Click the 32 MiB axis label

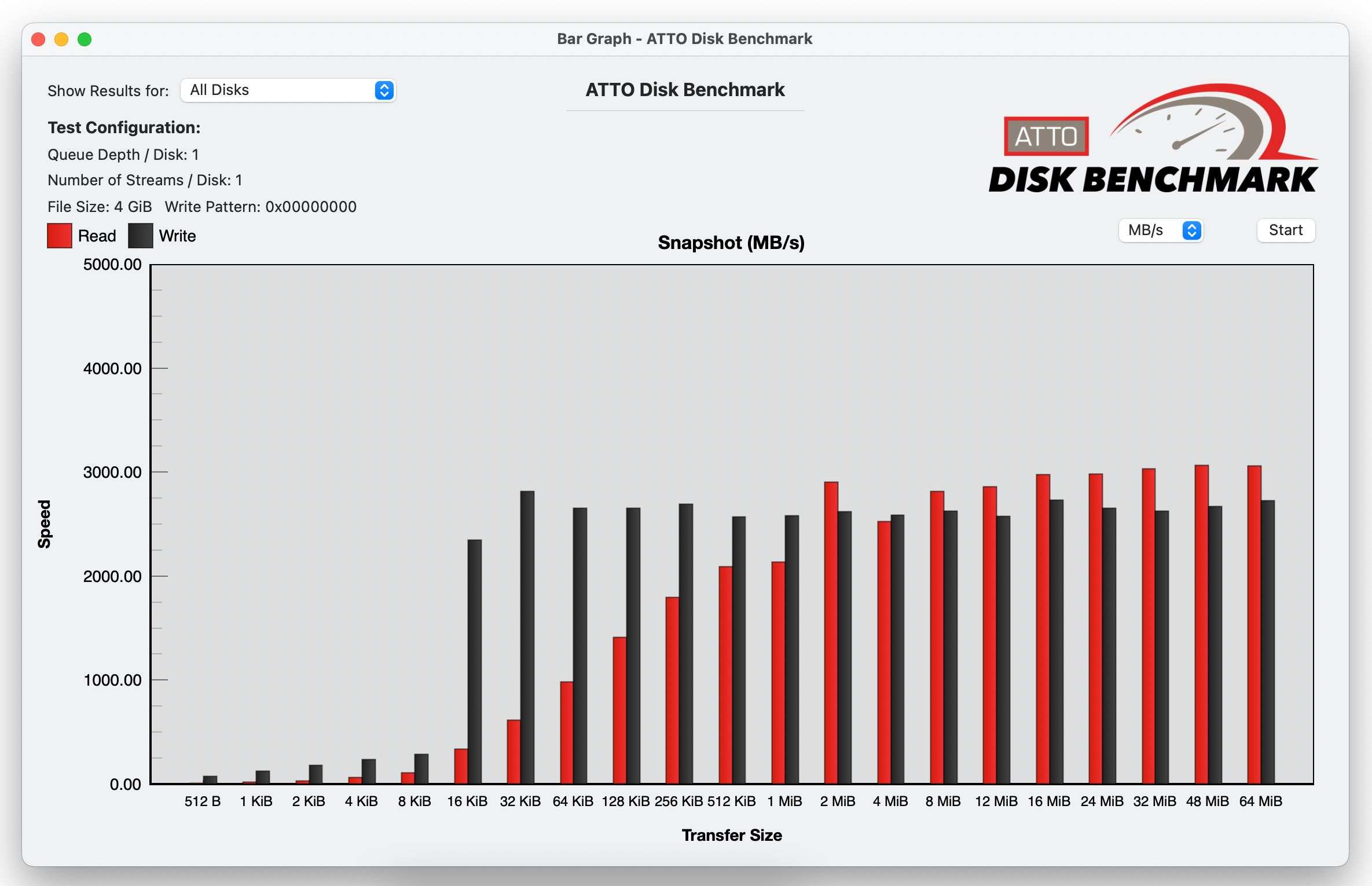pyautogui.click(x=1155, y=801)
